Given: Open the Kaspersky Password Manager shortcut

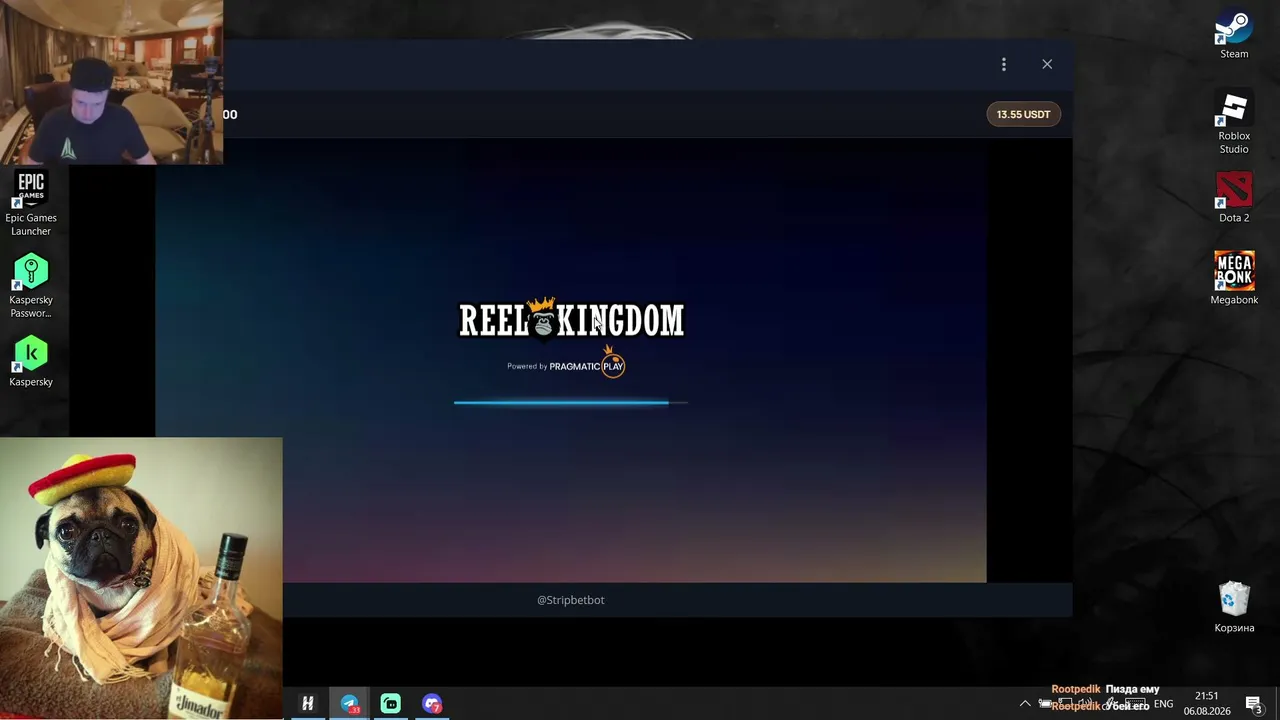Looking at the screenshot, I should [31, 286].
